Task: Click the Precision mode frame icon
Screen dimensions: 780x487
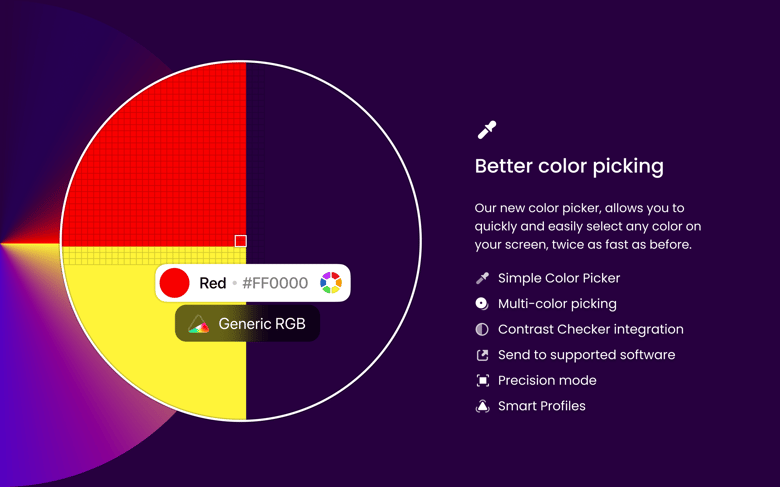Action: (x=482, y=380)
